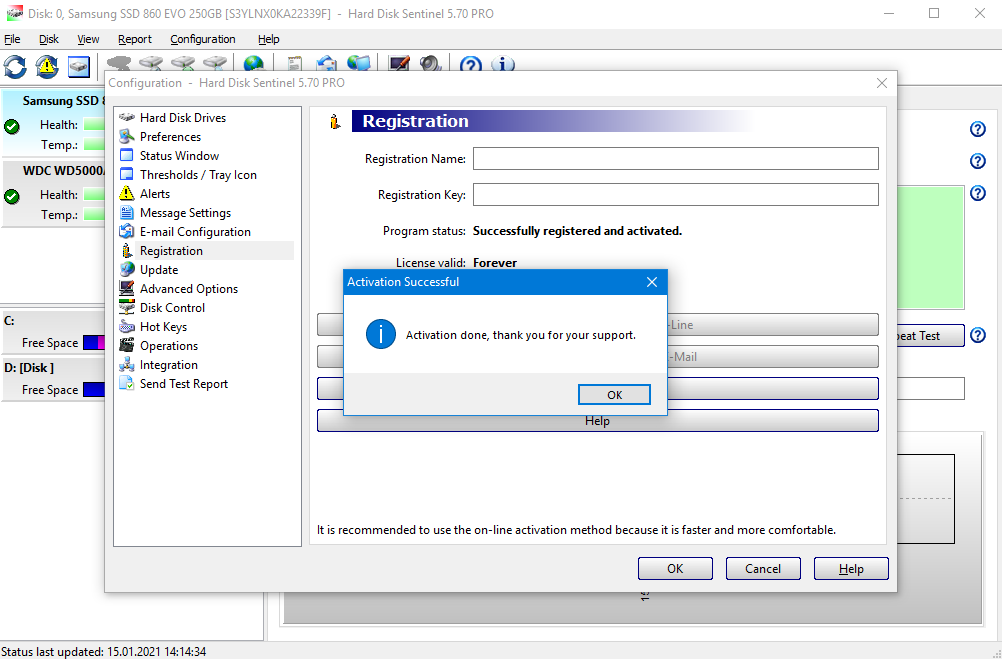Image resolution: width=1002 pixels, height=659 pixels.
Task: Select Disk Control in the settings list
Action: tap(172, 307)
